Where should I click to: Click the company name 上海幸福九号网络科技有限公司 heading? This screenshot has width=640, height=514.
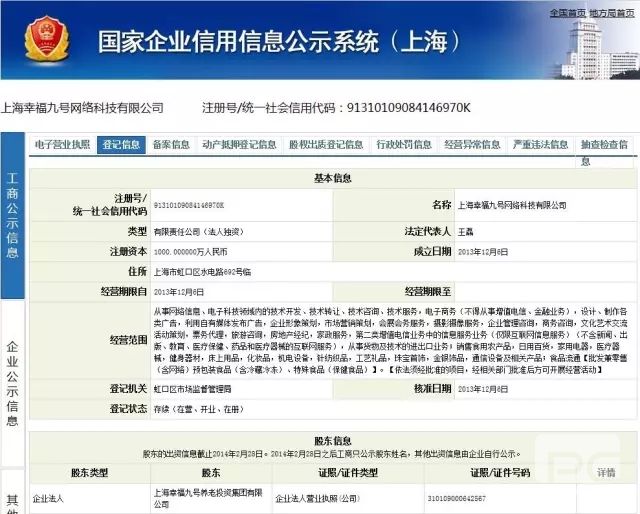coord(82,108)
